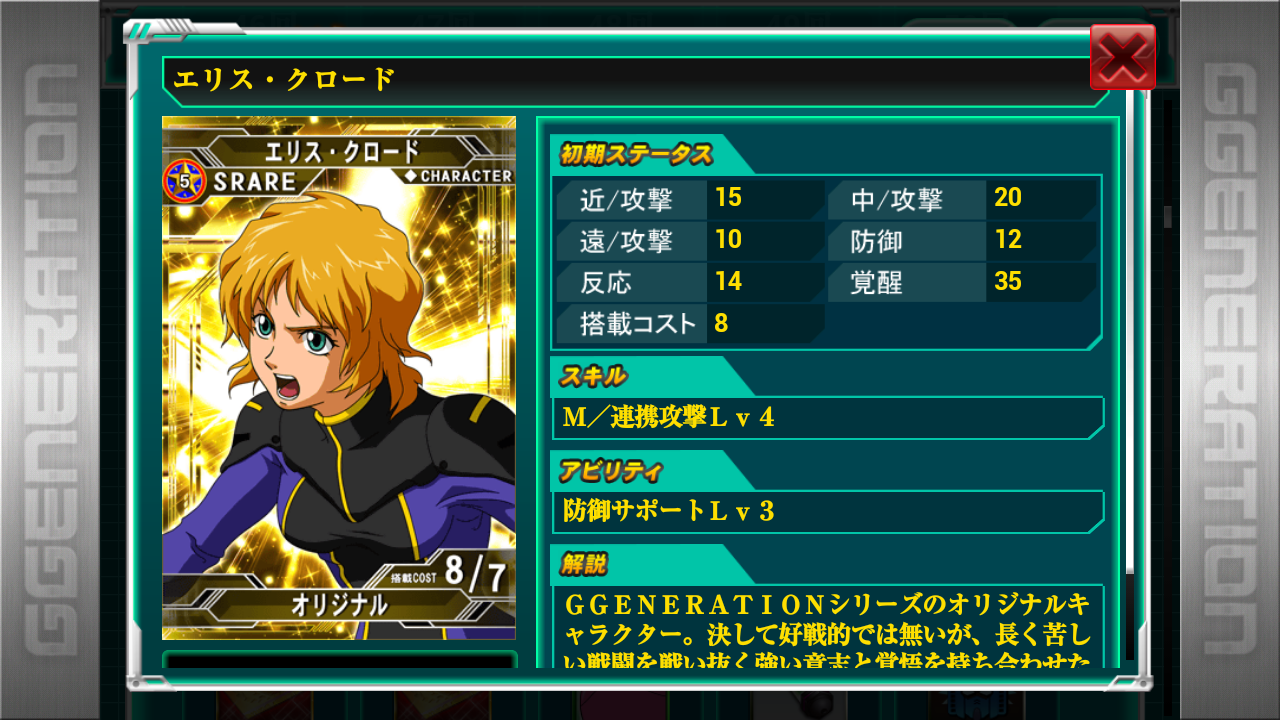Tap the CHARACTER type label on card
The image size is (1280, 720).
point(458,176)
